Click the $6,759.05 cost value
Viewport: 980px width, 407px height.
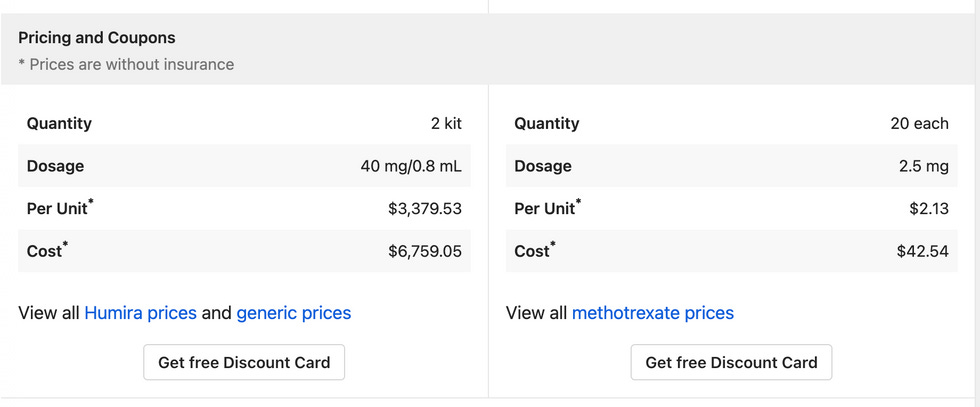coord(425,251)
